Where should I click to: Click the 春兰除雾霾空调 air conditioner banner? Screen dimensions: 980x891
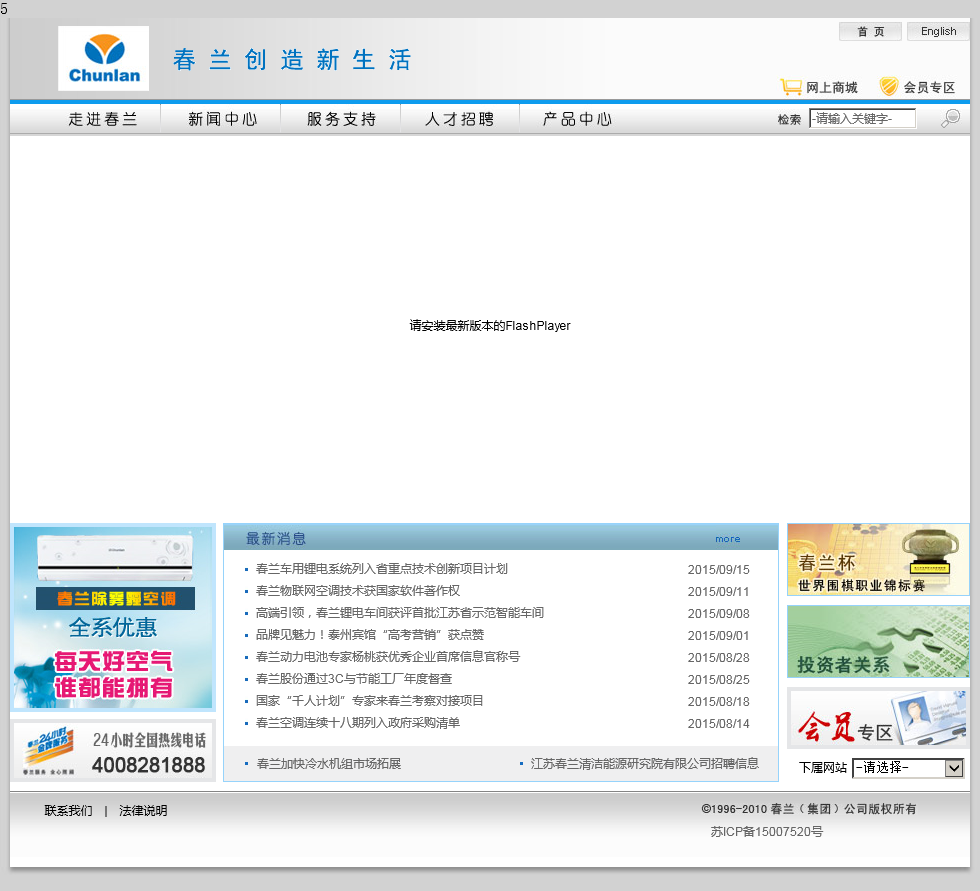[113, 617]
